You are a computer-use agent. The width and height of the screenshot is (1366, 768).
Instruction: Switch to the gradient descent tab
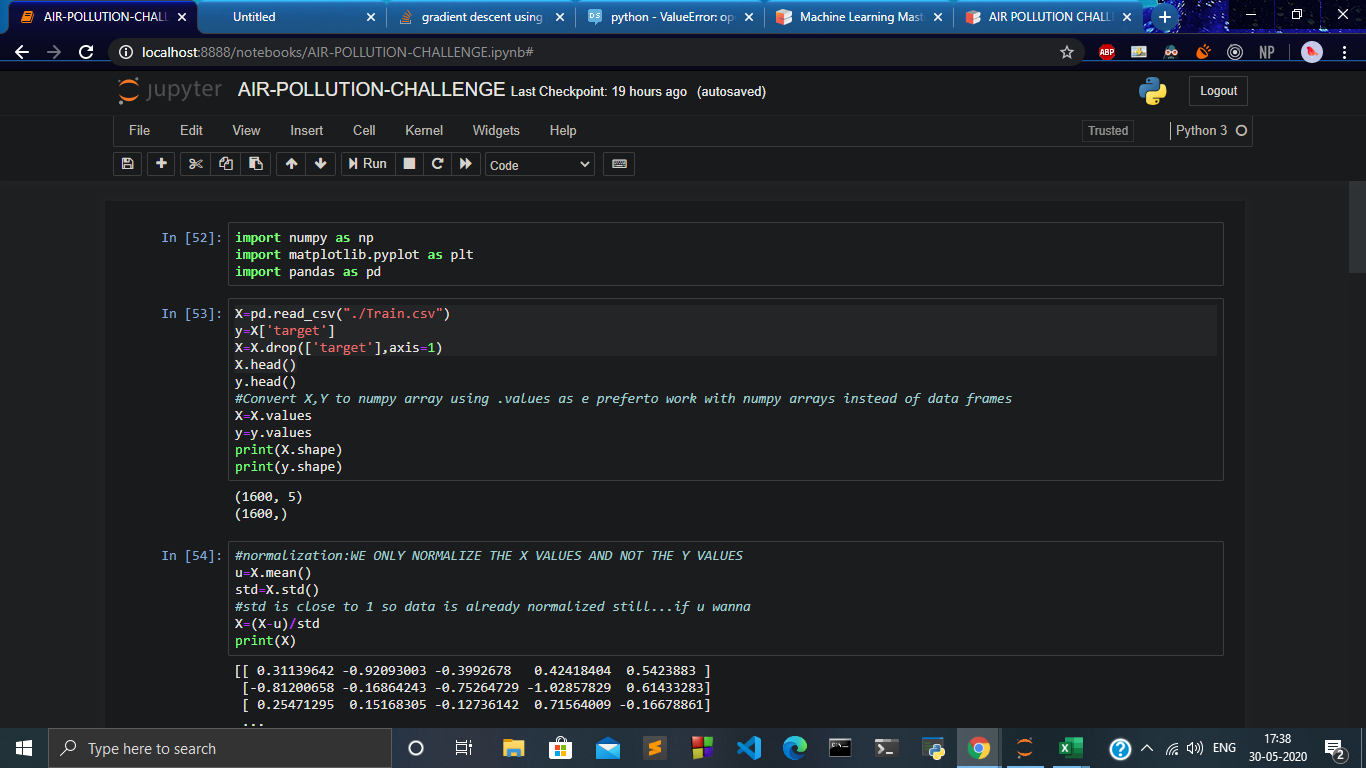pos(481,17)
